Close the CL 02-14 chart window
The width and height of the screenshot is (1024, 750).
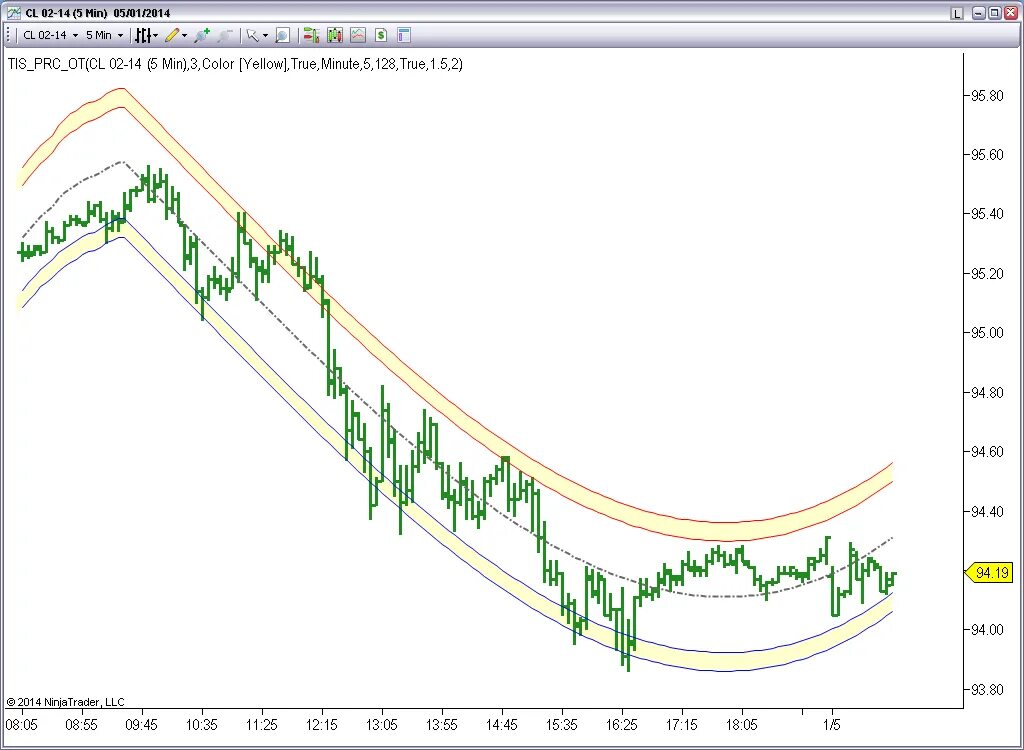tap(1010, 12)
